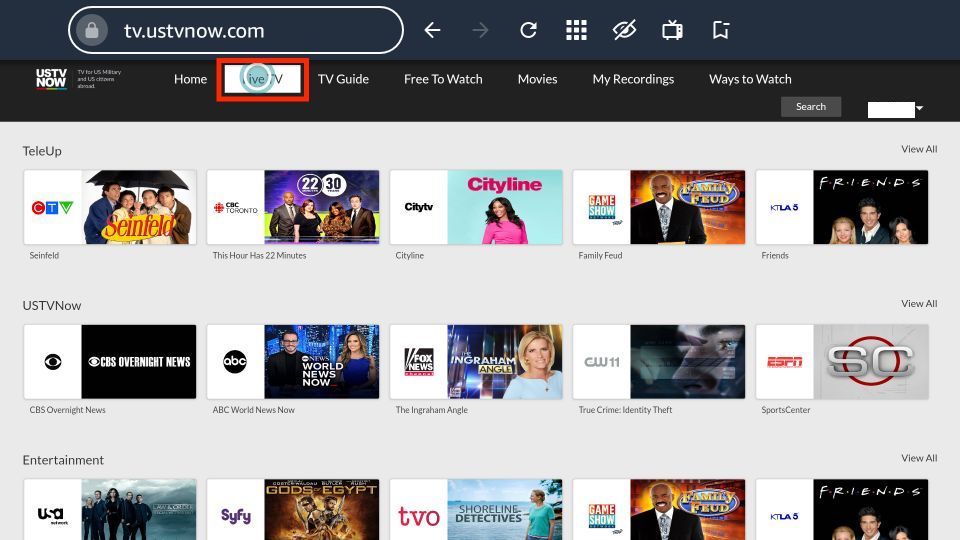Viewport: 960px width, 540px height.
Task: Click the Syfy channel logo
Action: point(236,516)
